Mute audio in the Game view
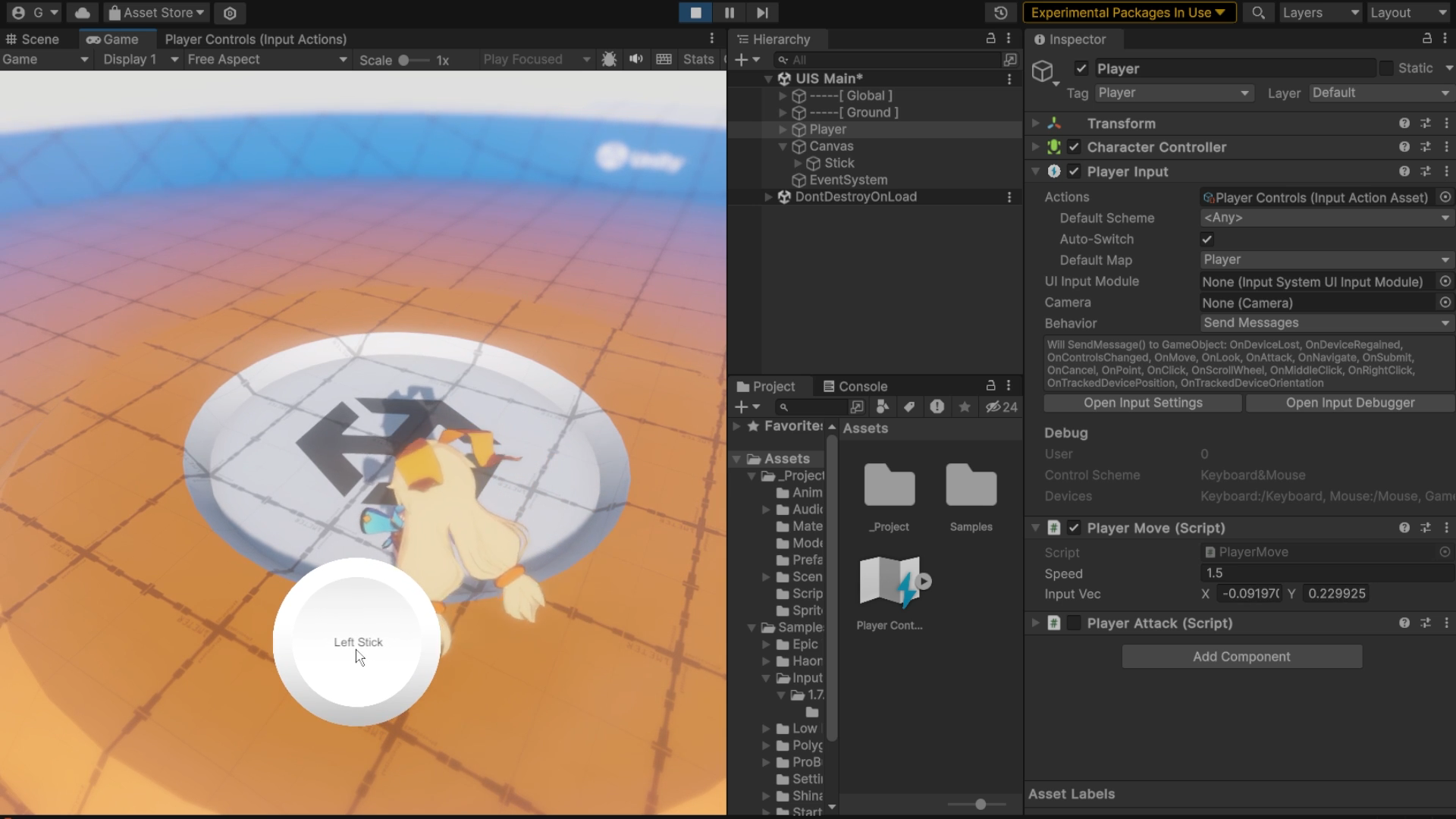This screenshot has height=819, width=1456. pyautogui.click(x=635, y=59)
